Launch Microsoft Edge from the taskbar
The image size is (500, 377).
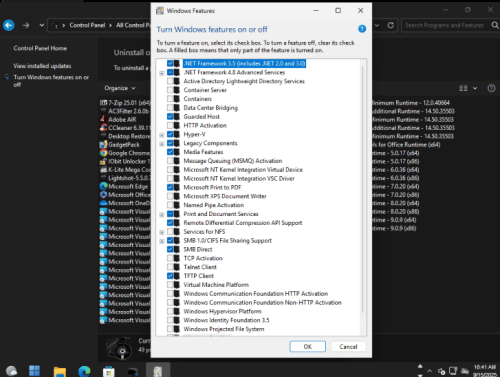pyautogui.click(x=84, y=371)
